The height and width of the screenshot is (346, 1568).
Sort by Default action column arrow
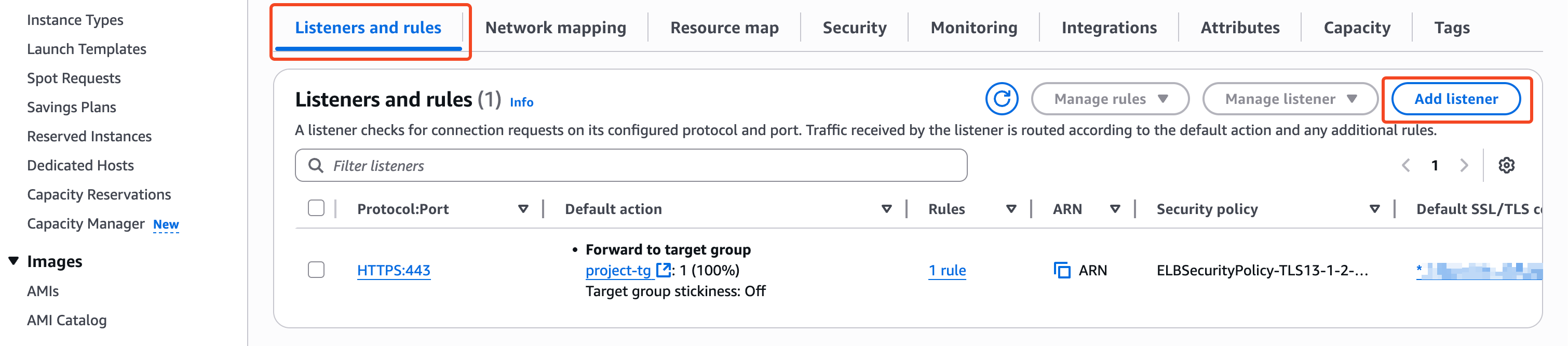pos(886,209)
